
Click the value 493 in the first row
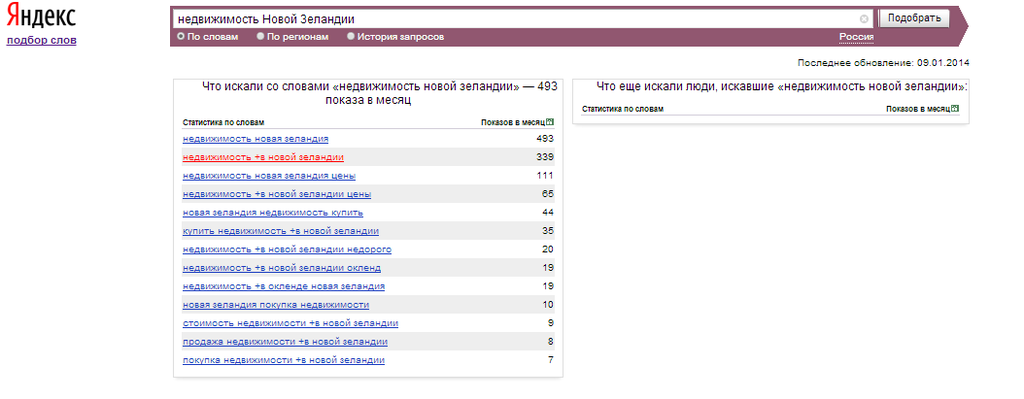[545, 138]
